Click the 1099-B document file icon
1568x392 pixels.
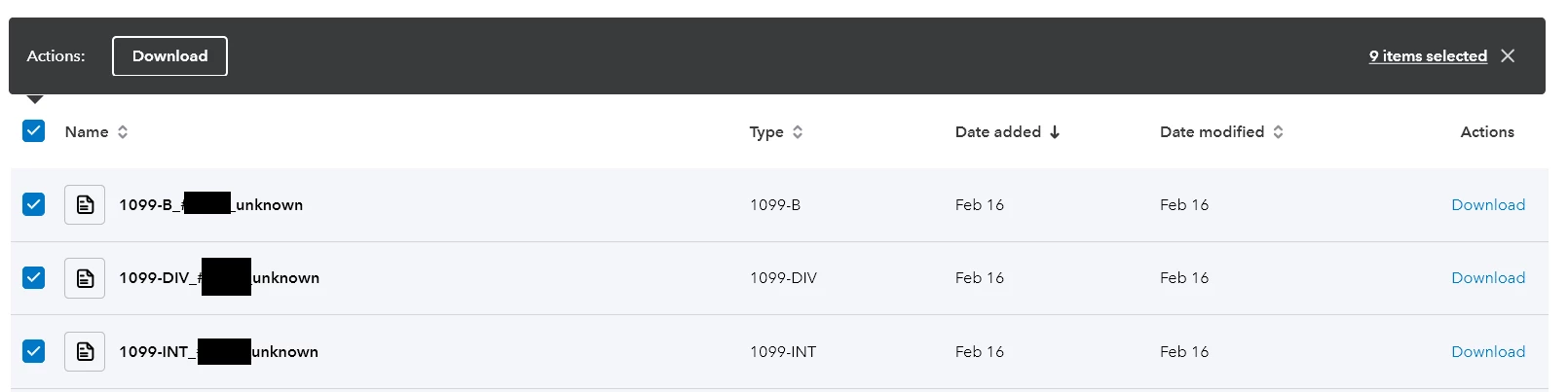pyautogui.click(x=85, y=205)
